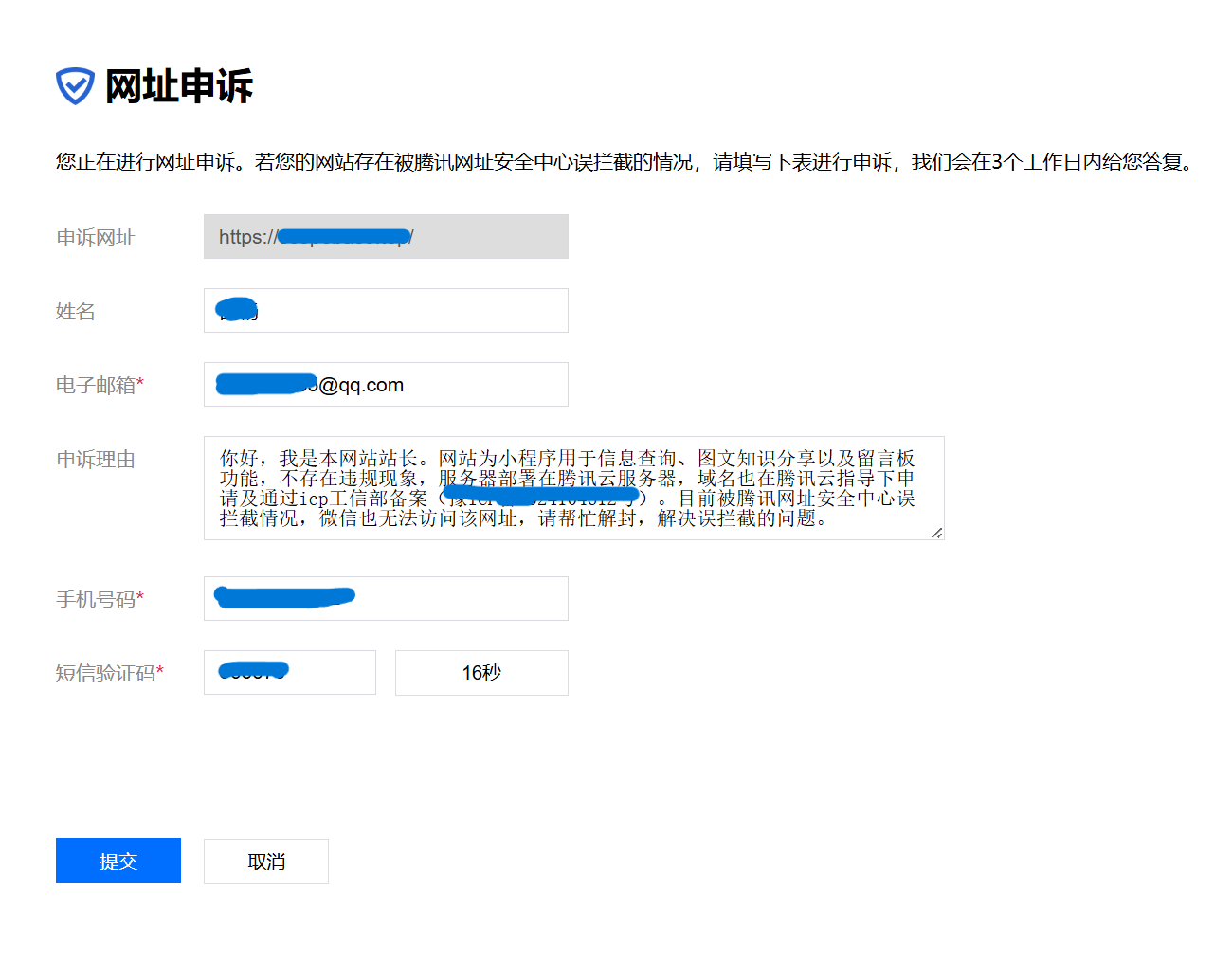
Task: Focus the 手机号码 phone number field
Action: [386, 599]
